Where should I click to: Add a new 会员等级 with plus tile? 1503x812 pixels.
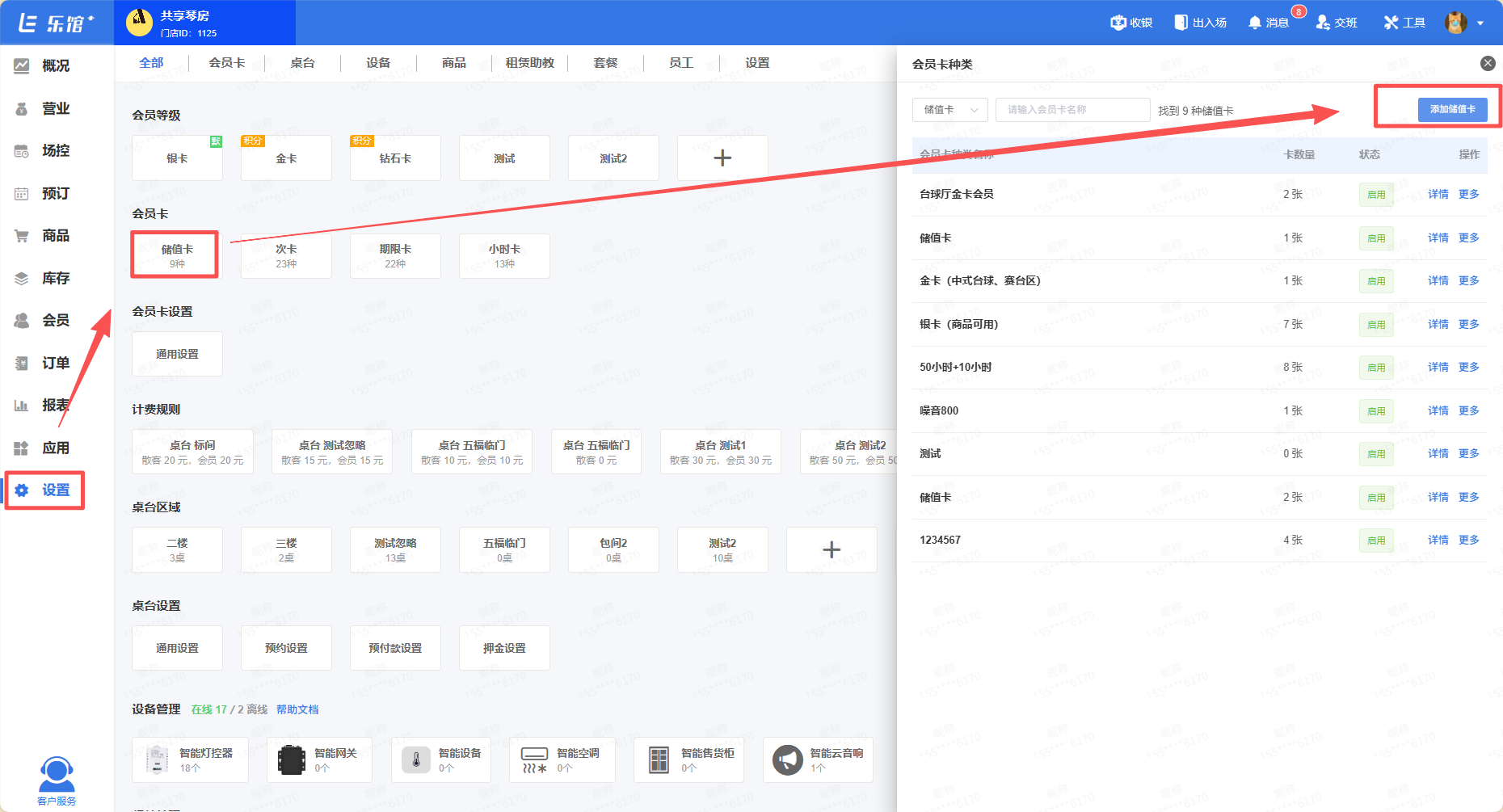722,158
